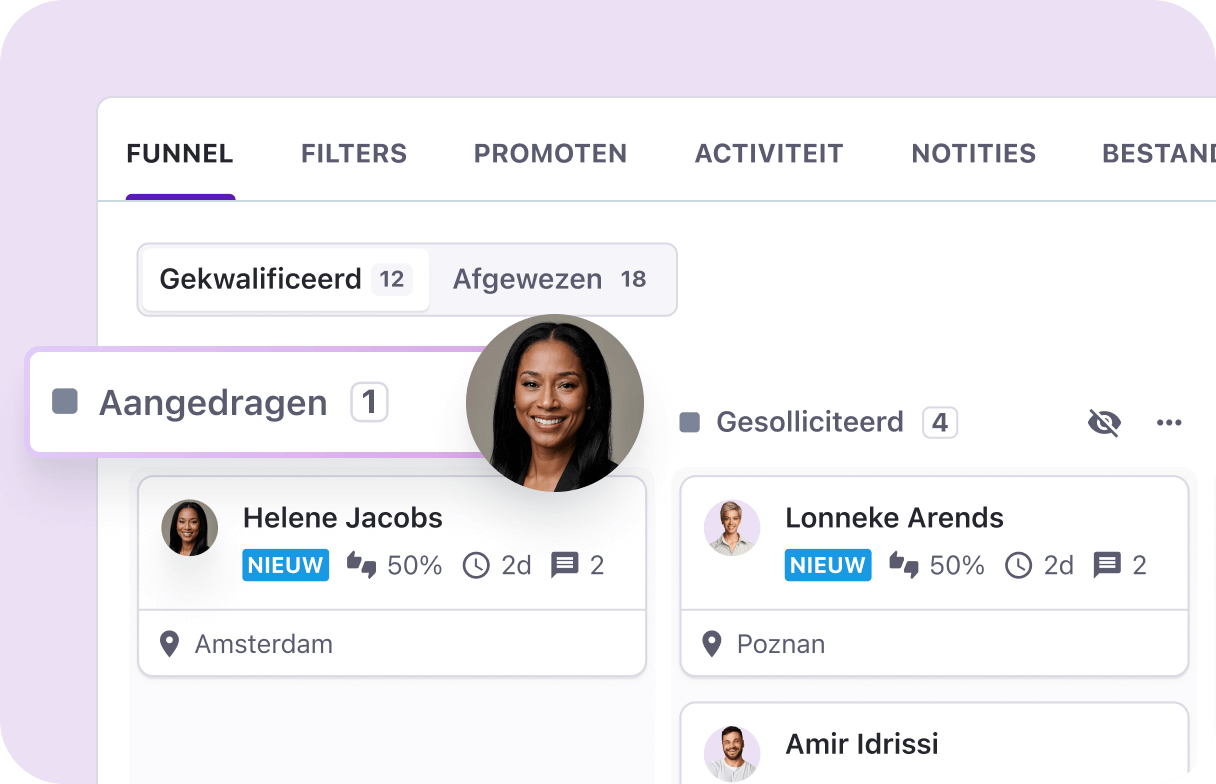Select the square checkbox next to Gesolliciteerd

tap(688, 422)
